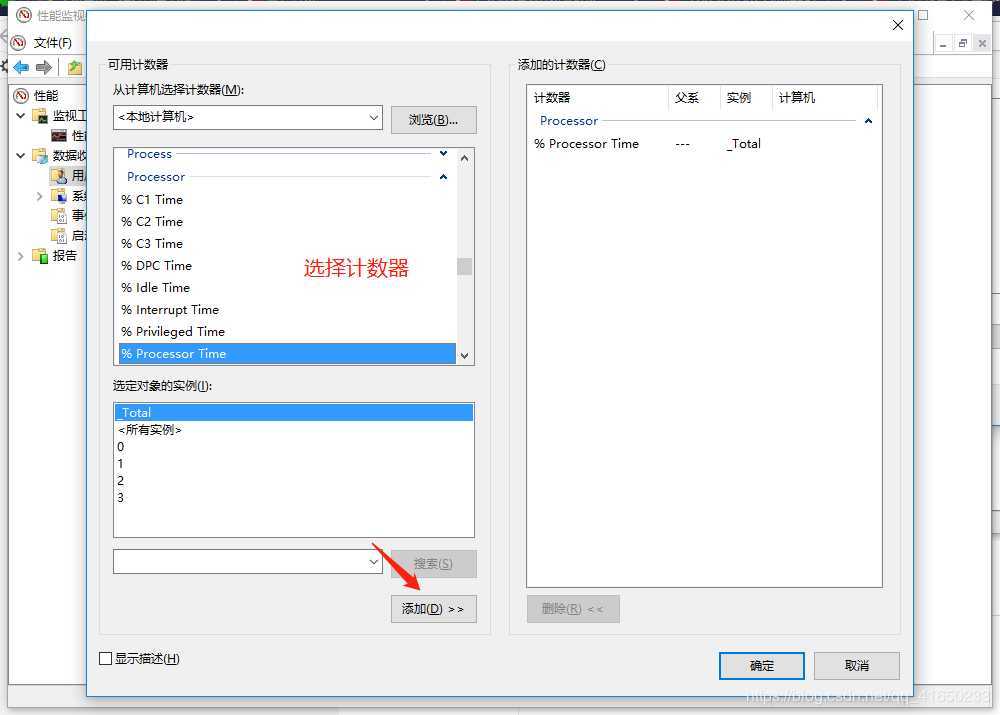Click the 浏览(B)... button
The height and width of the screenshot is (715, 1000).
pos(433,120)
